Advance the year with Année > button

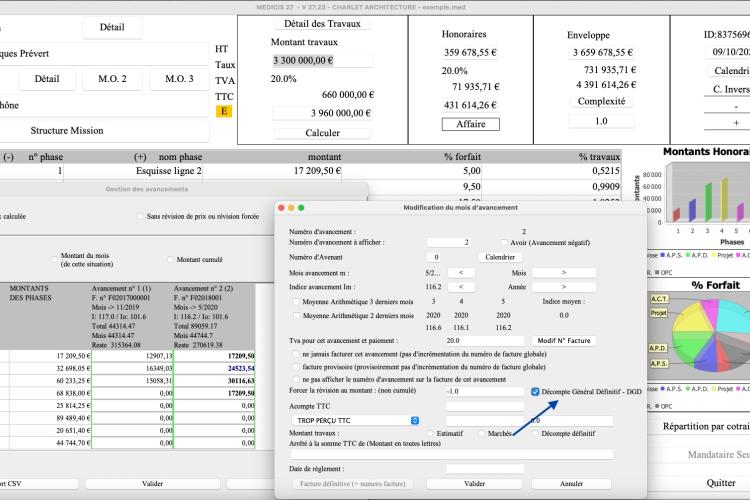(x=564, y=287)
